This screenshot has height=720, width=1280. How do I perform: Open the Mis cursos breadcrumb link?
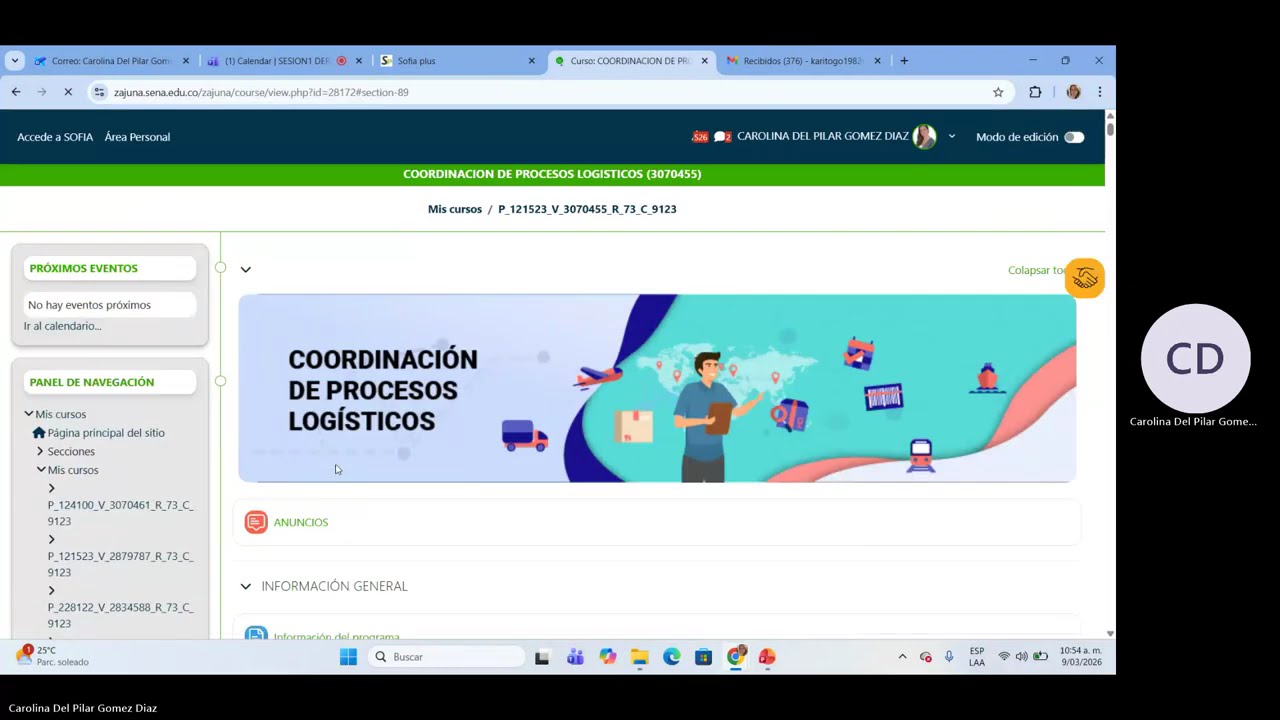(x=455, y=209)
